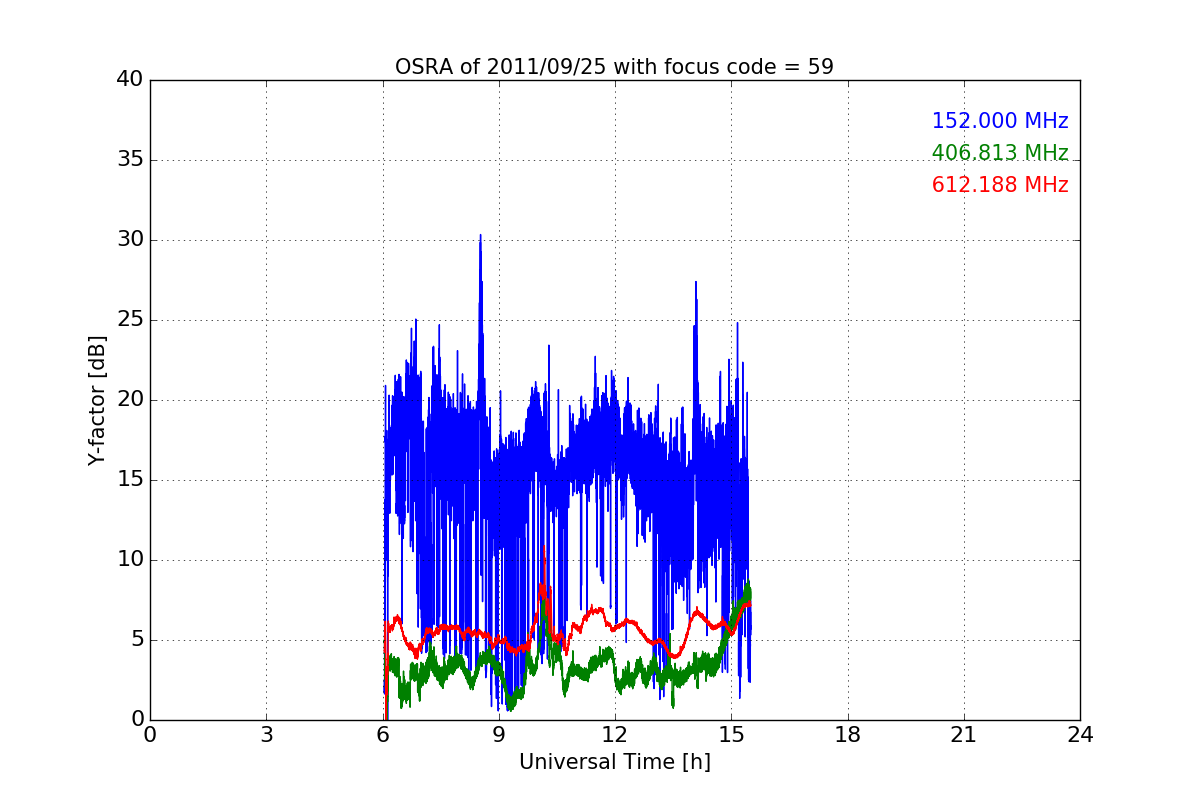Click y-axis tick label 40
Image resolution: width=1200 pixels, height=800 pixels.
point(130,80)
